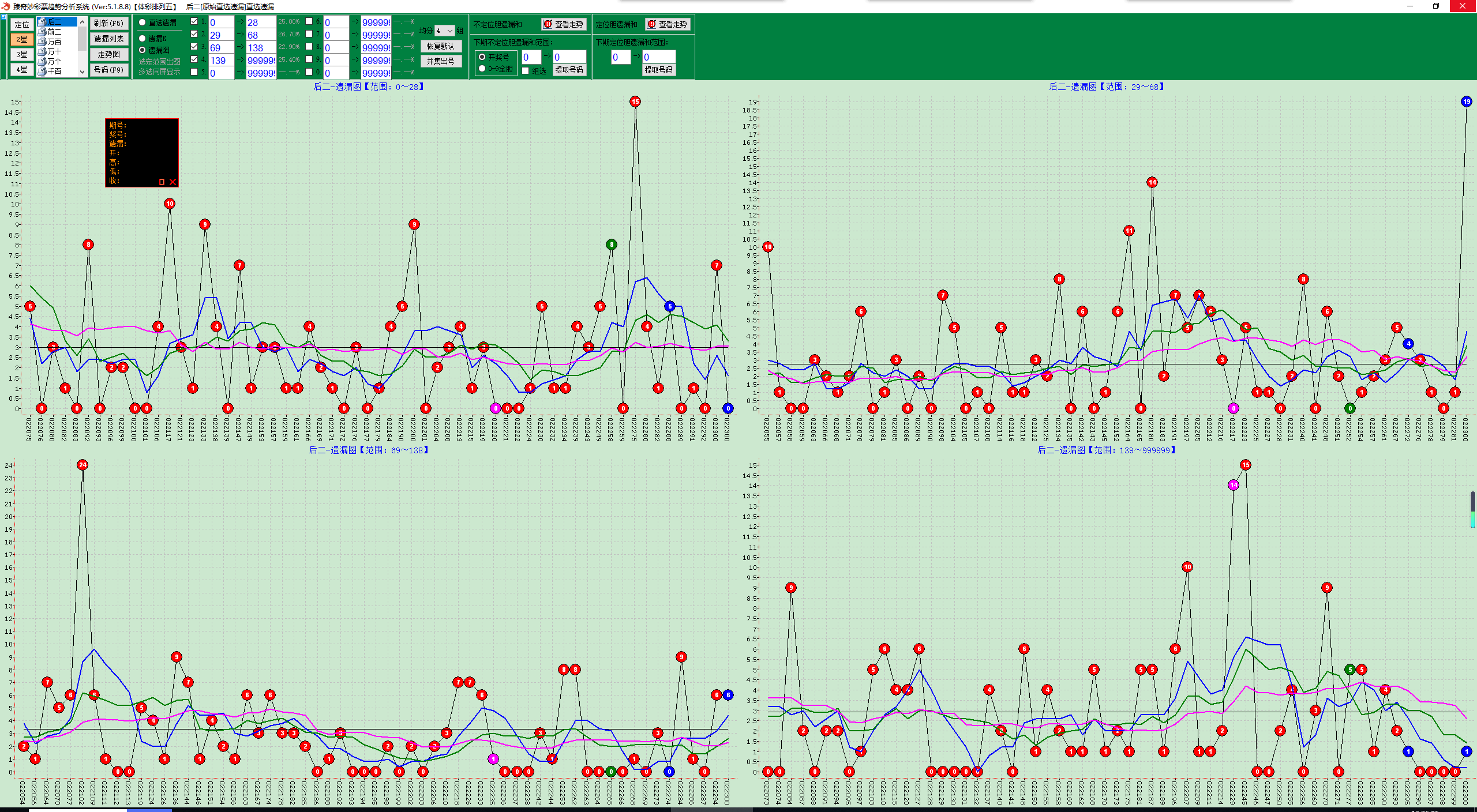Click the range 1 start field showing 0
The height and width of the screenshot is (812, 1477).
click(221, 22)
